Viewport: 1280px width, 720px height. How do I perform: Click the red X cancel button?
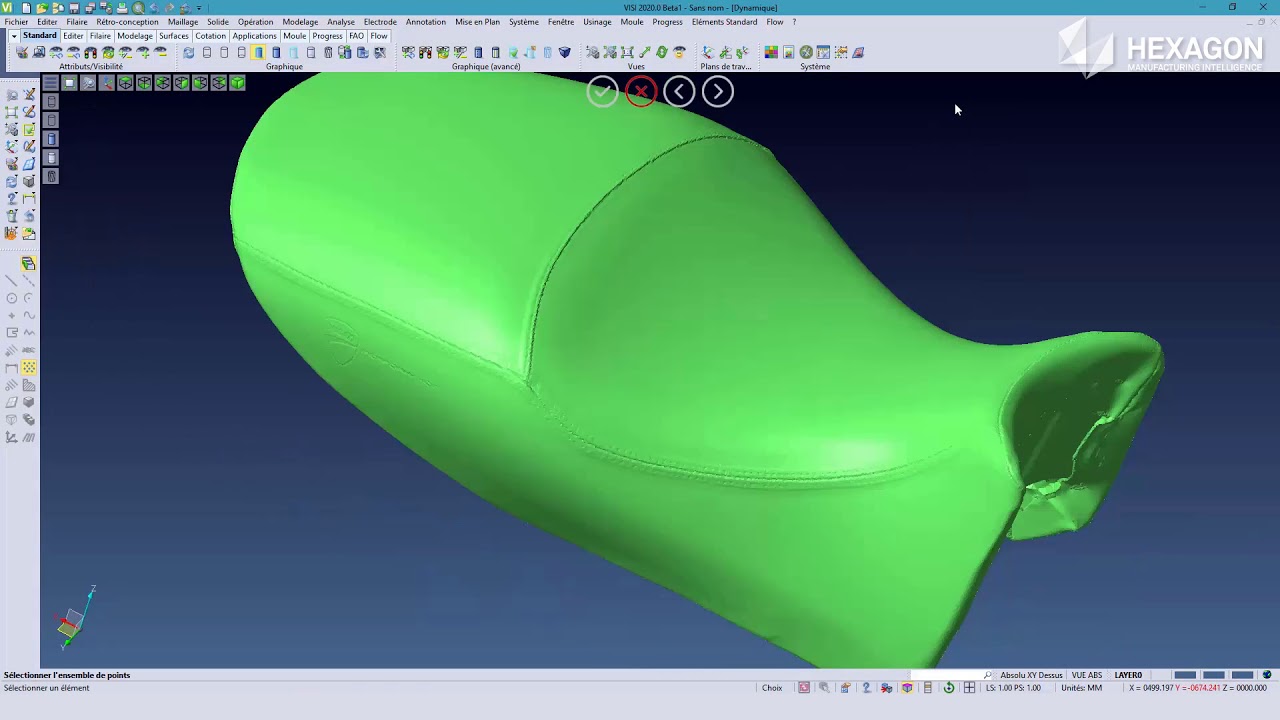click(x=641, y=92)
